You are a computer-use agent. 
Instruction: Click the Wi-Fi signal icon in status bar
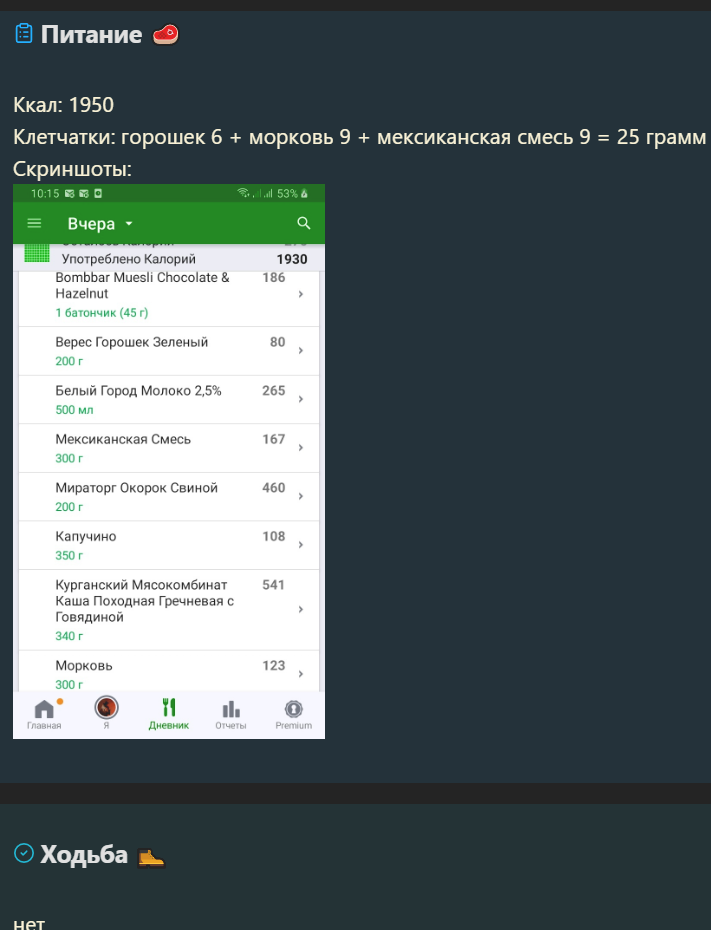pyautogui.click(x=243, y=193)
